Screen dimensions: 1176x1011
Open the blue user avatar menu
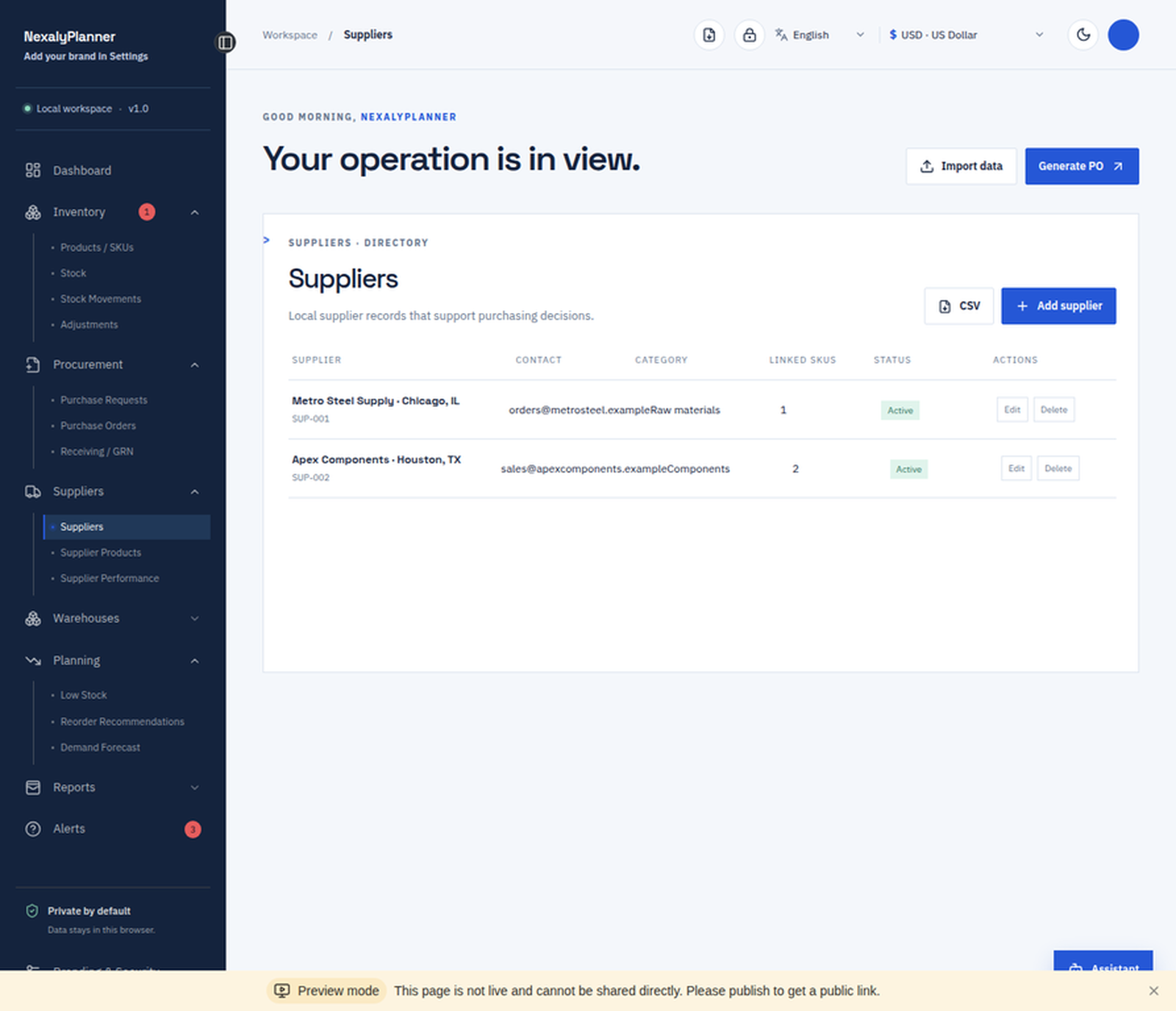(1123, 35)
